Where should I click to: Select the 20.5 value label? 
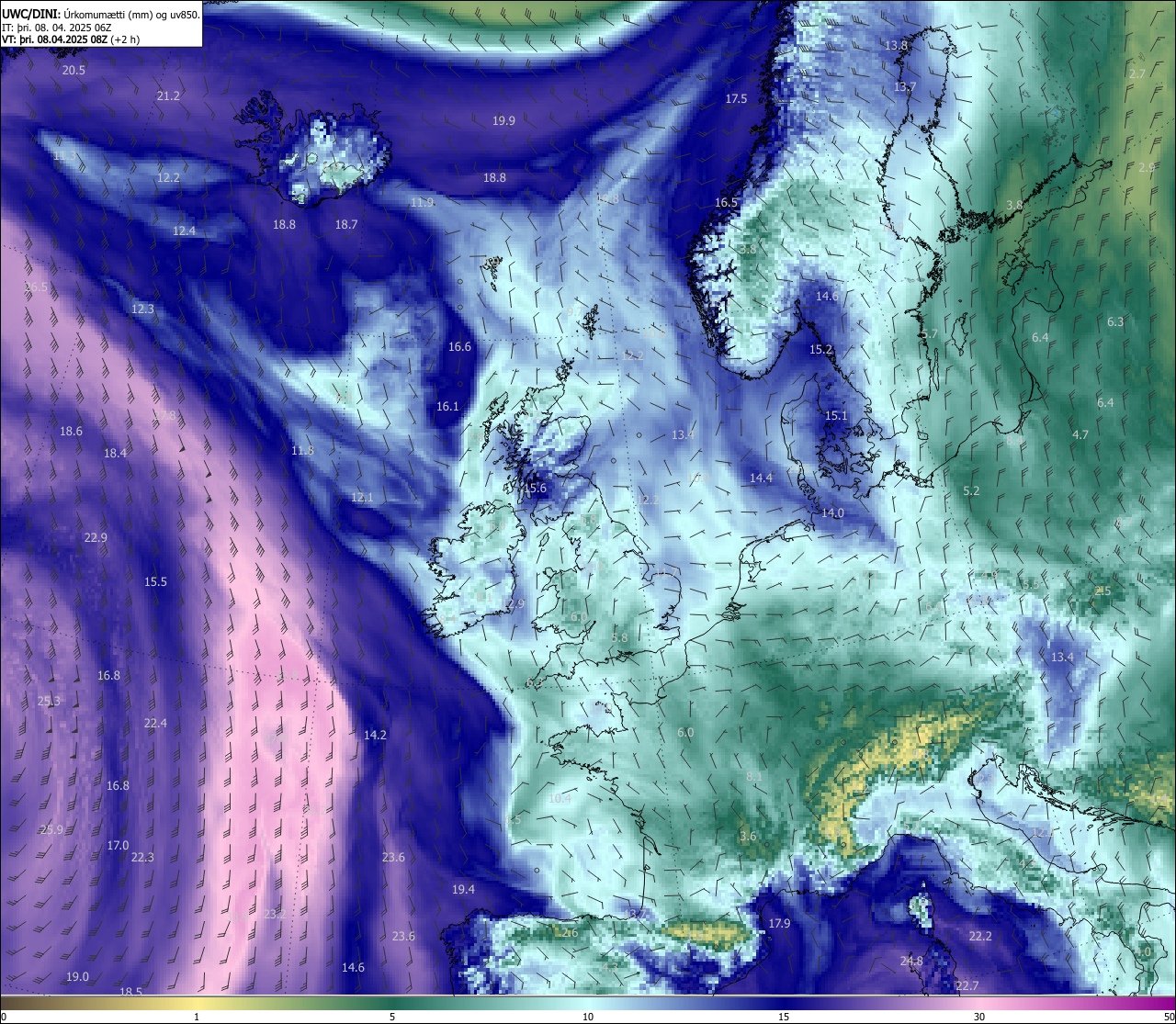[73, 71]
